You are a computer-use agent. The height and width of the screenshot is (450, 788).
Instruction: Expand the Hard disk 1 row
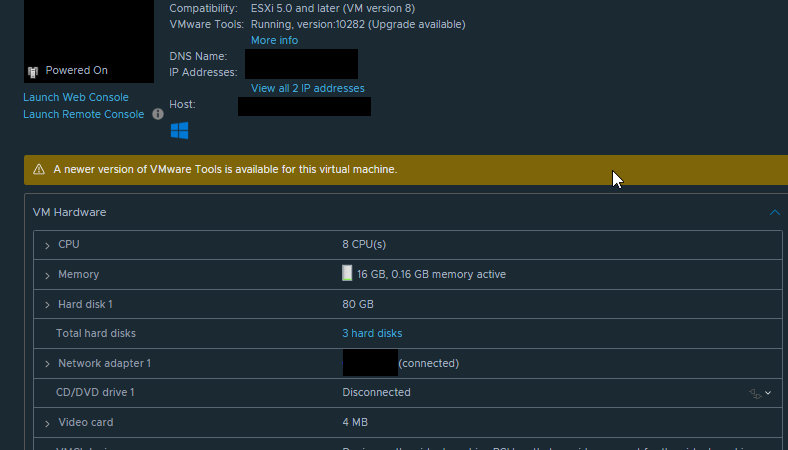47,304
